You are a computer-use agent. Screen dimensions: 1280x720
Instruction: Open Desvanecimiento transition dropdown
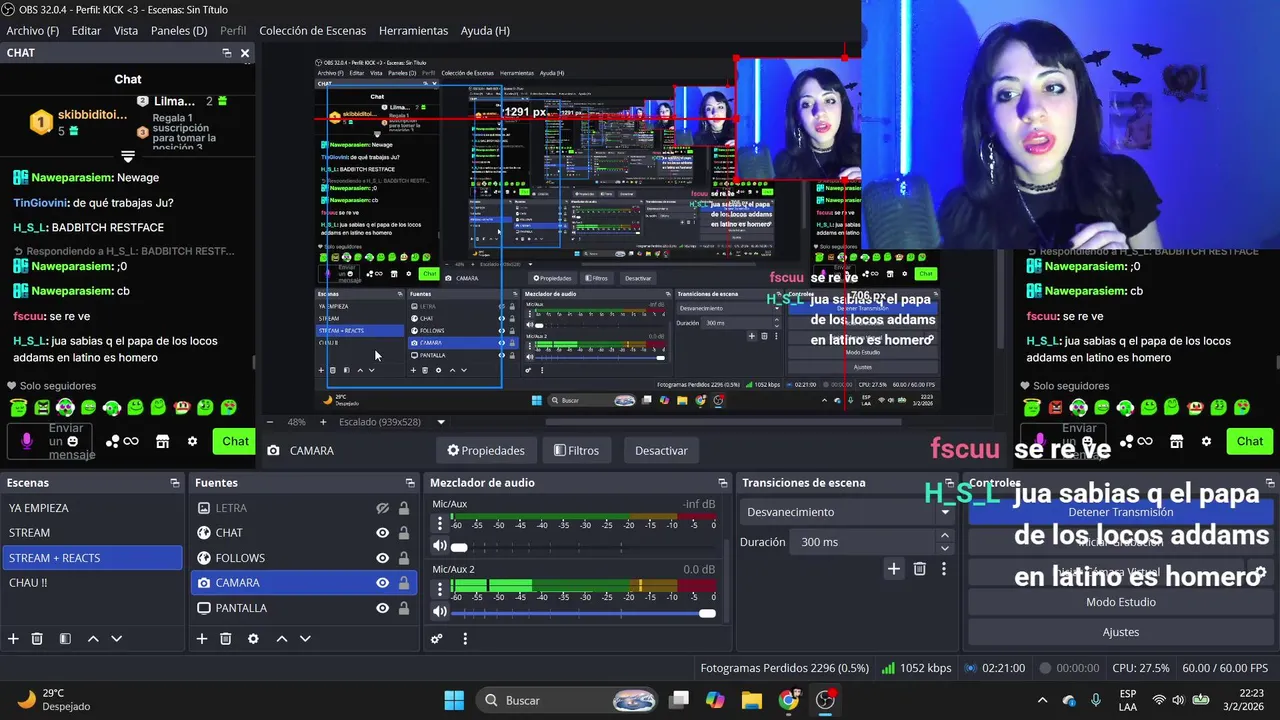pyautogui.click(x=847, y=512)
